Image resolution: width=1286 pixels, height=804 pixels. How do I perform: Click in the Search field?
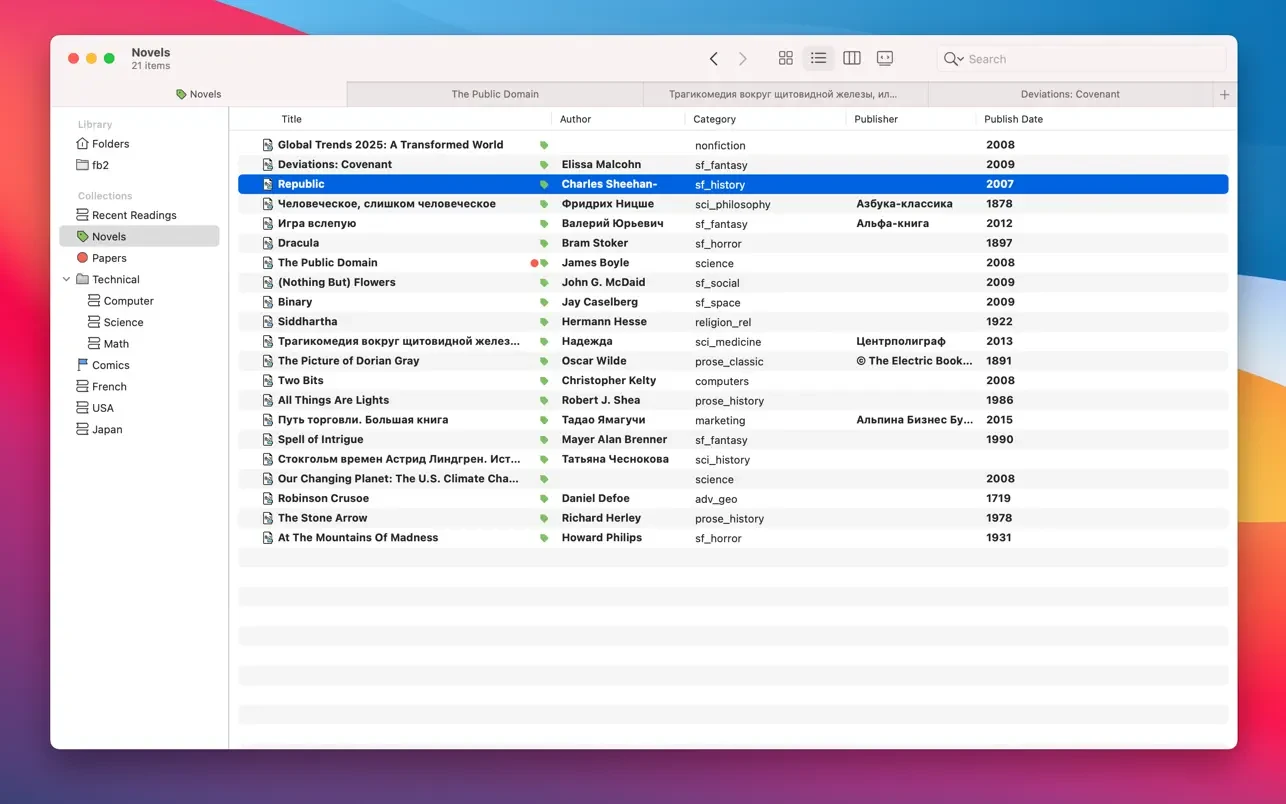coord(1090,59)
